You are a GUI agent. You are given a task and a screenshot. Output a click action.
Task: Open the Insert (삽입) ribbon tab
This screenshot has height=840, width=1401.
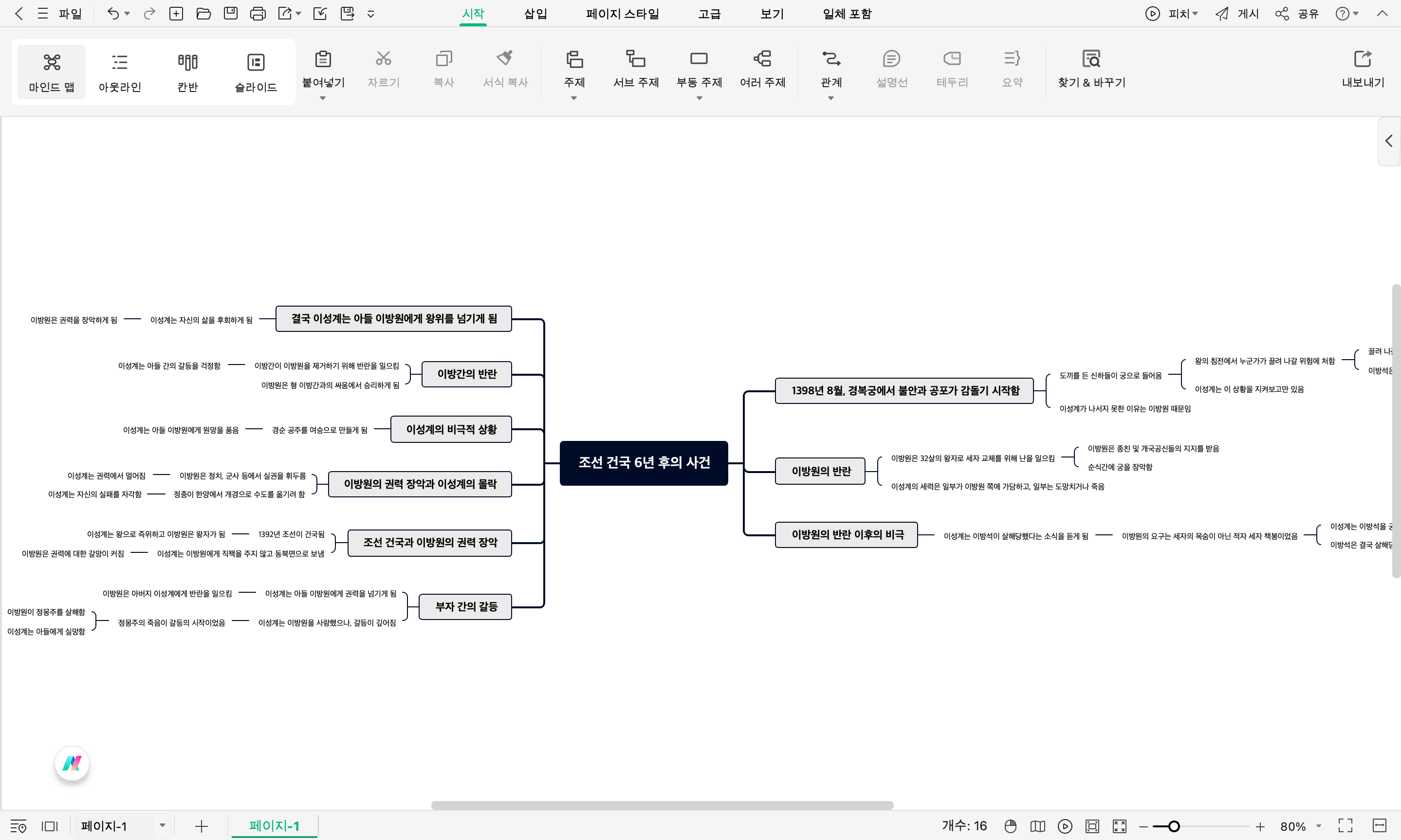point(535,14)
